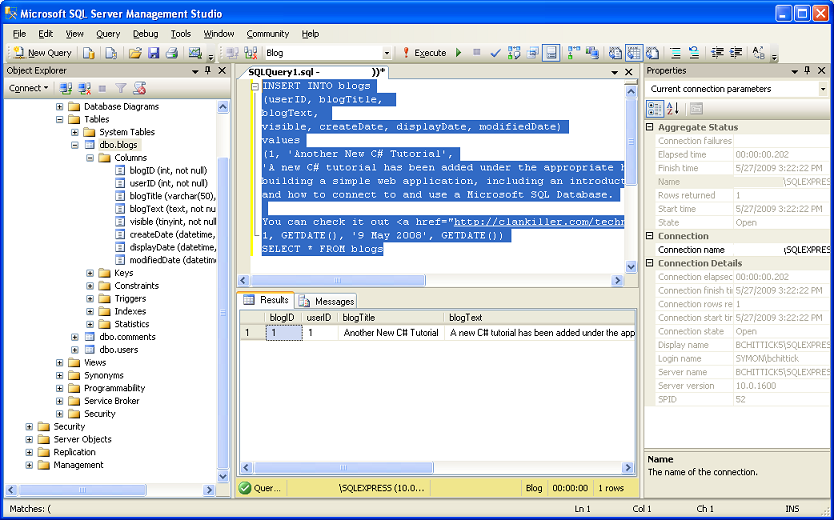Close the Object Explorer panel
The image size is (834, 520).
coord(222,71)
